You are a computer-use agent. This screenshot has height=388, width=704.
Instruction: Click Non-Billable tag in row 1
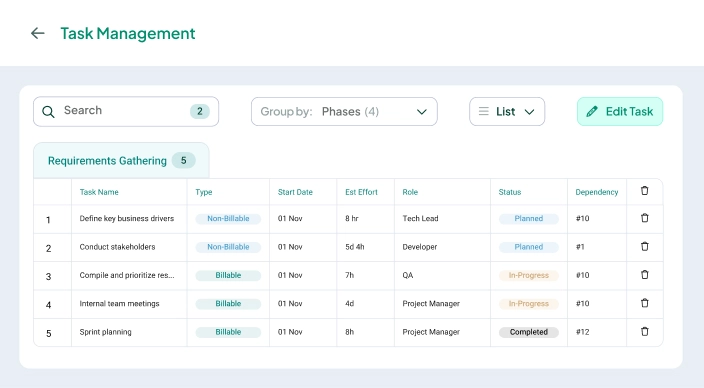point(228,219)
